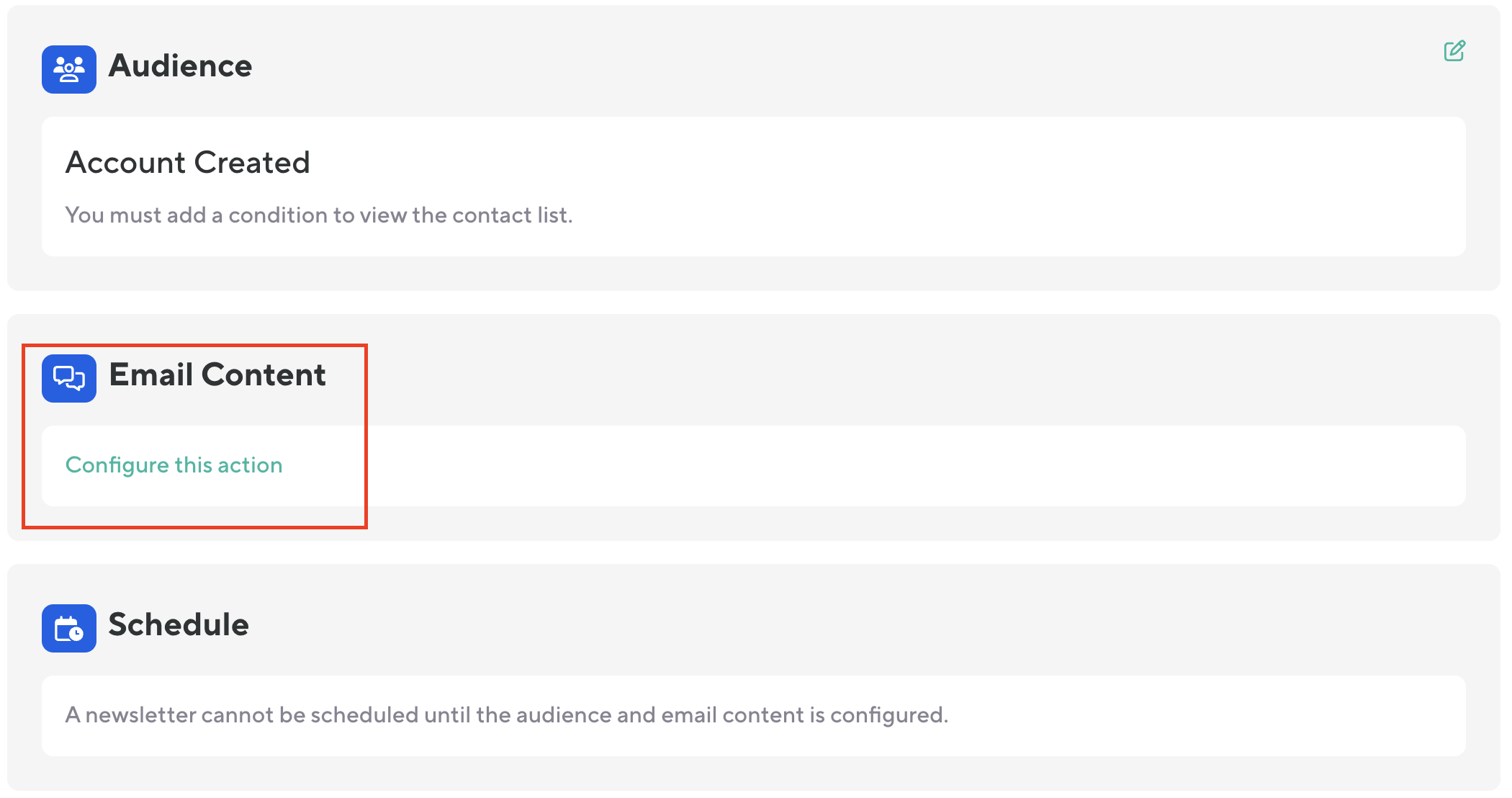This screenshot has width=1512, height=798.
Task: Click empty space in the Account Created card
Action: pos(1008,187)
